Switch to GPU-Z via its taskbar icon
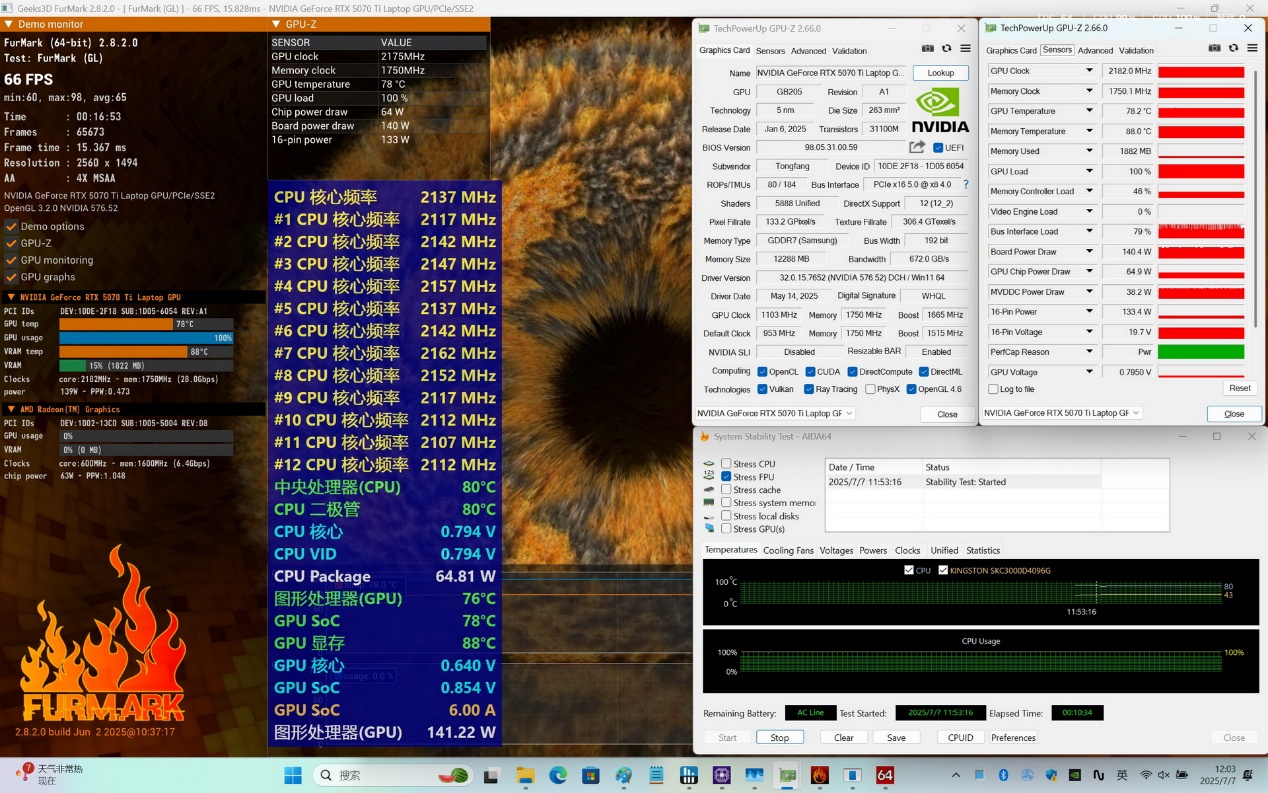The height and width of the screenshot is (793, 1268). [x=787, y=775]
